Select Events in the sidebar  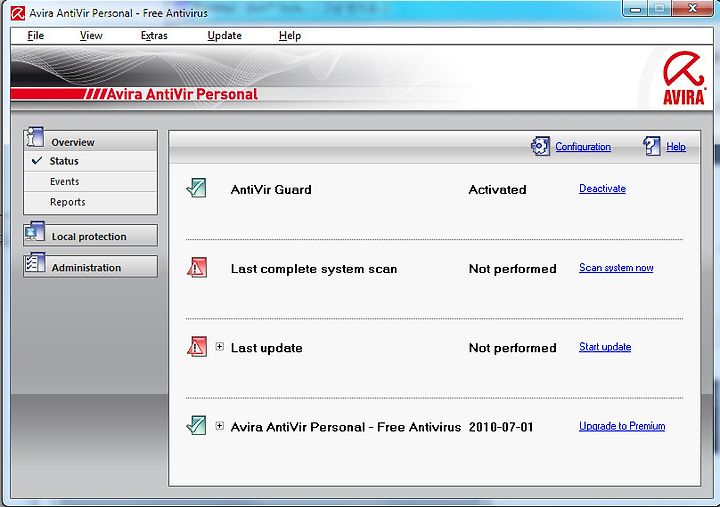pyautogui.click(x=90, y=181)
